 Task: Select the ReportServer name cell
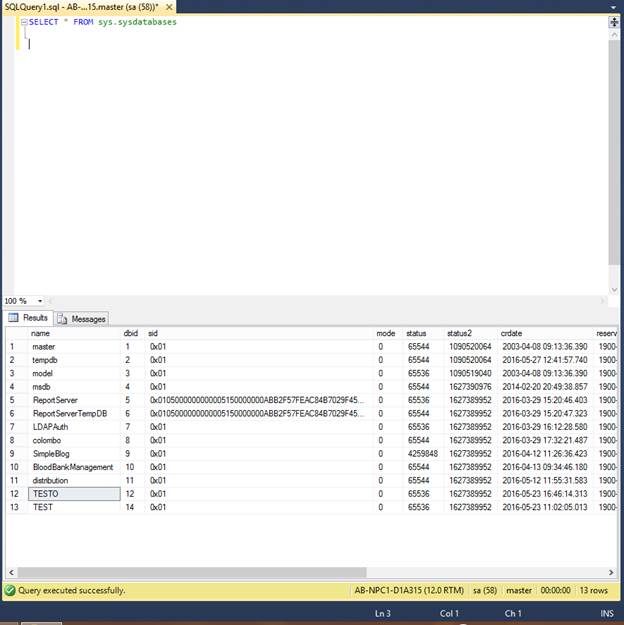(x=75, y=400)
